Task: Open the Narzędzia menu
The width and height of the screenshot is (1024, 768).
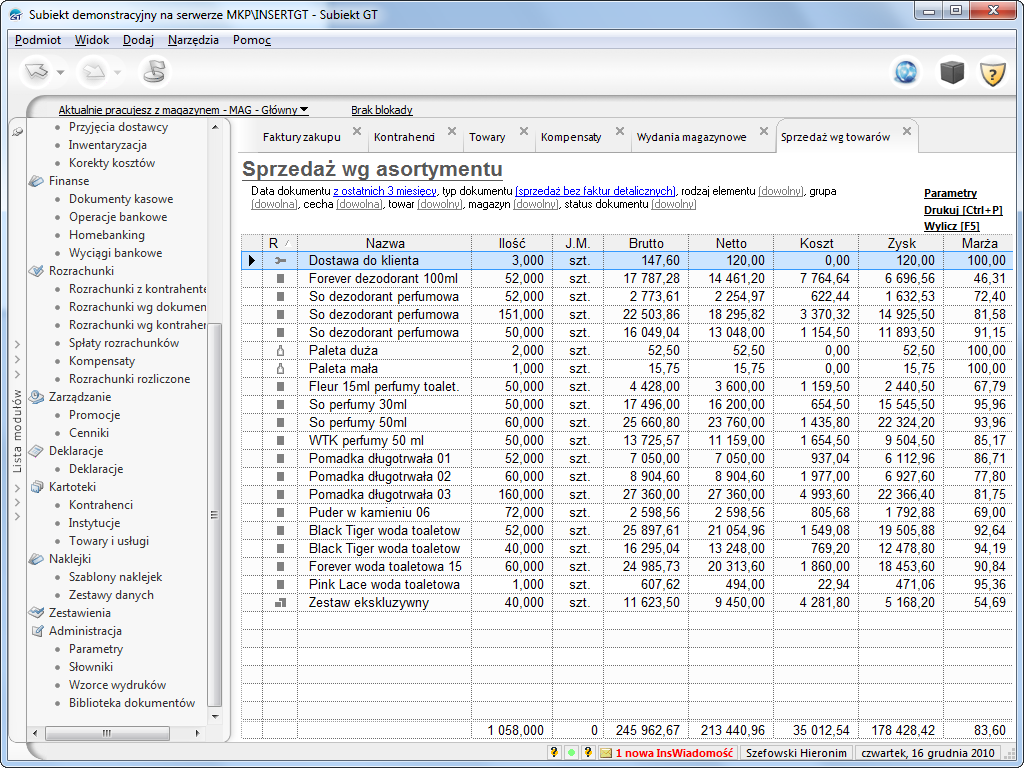Action: (193, 40)
